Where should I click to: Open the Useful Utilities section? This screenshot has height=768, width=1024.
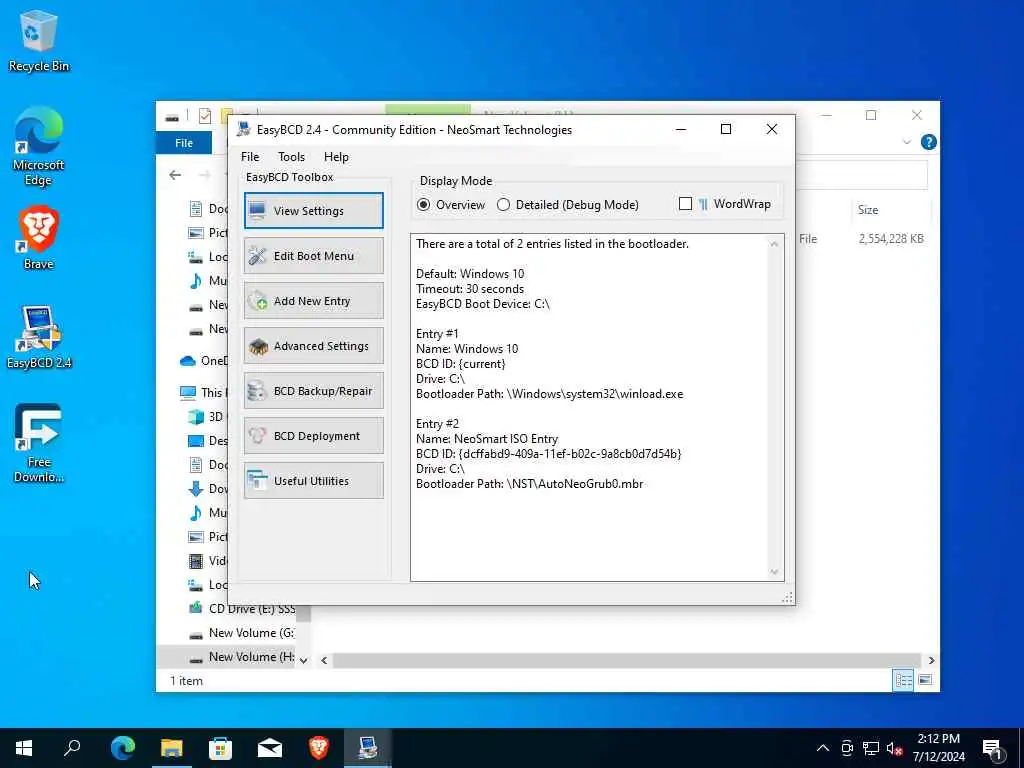click(313, 481)
